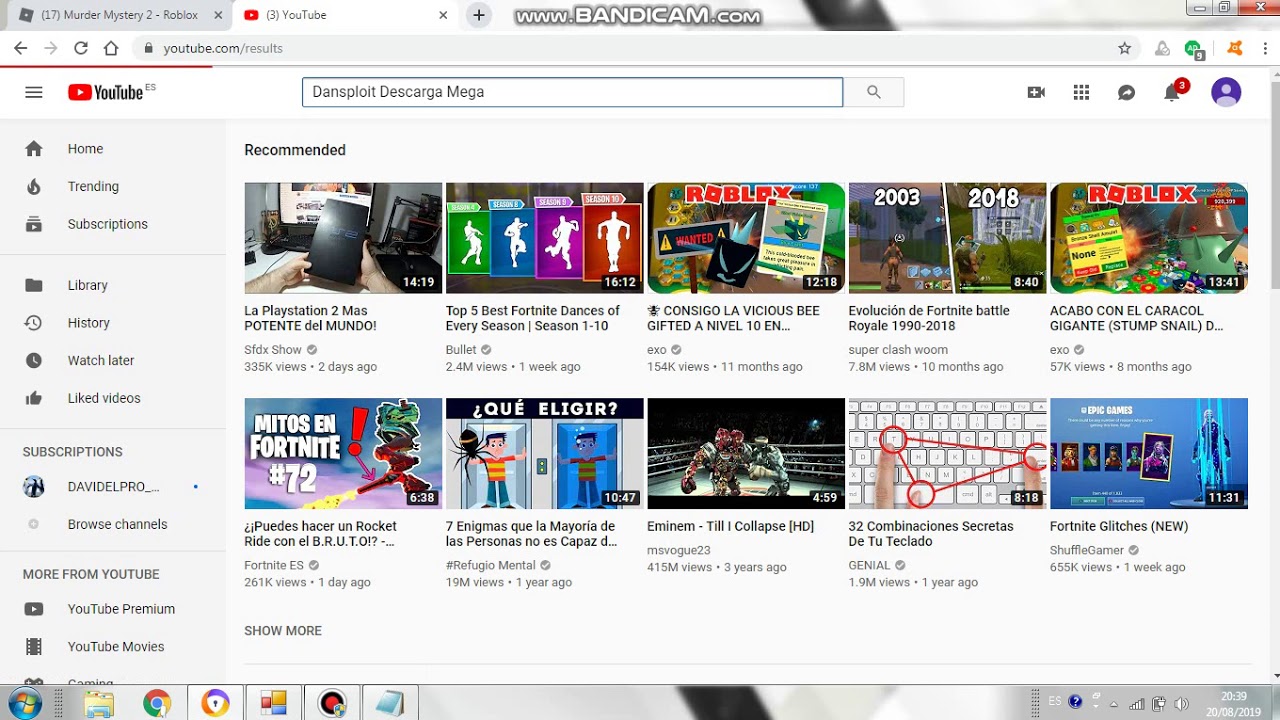Click the Liked videos thumbs-up icon

click(x=34, y=398)
